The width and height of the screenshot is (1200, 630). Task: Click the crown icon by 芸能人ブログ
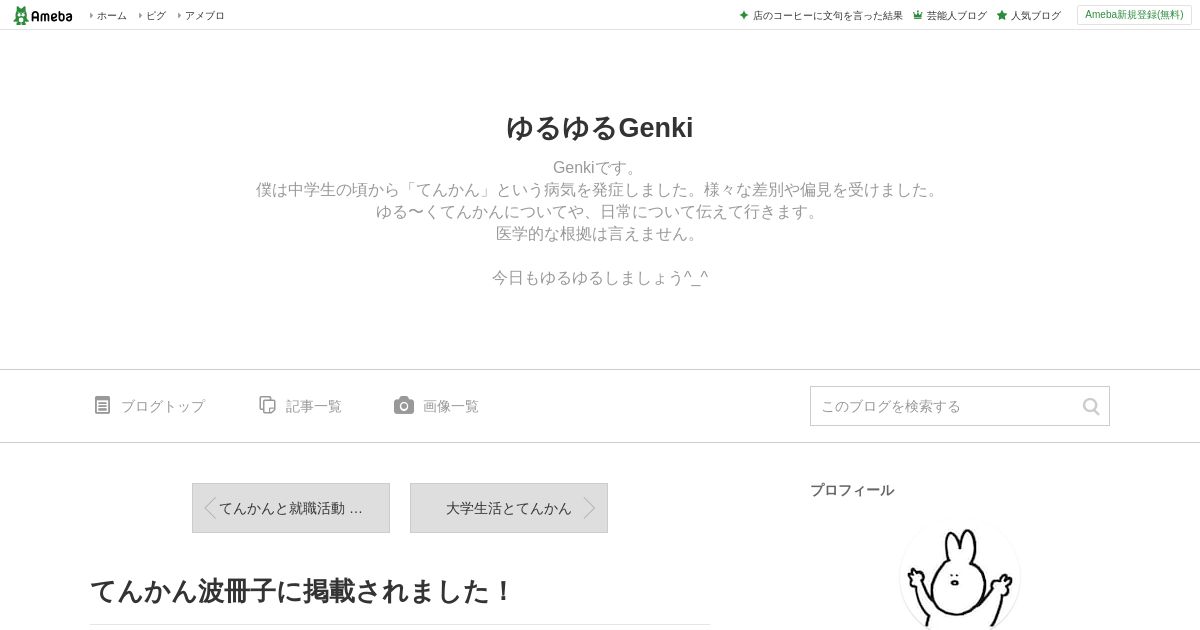coord(918,15)
